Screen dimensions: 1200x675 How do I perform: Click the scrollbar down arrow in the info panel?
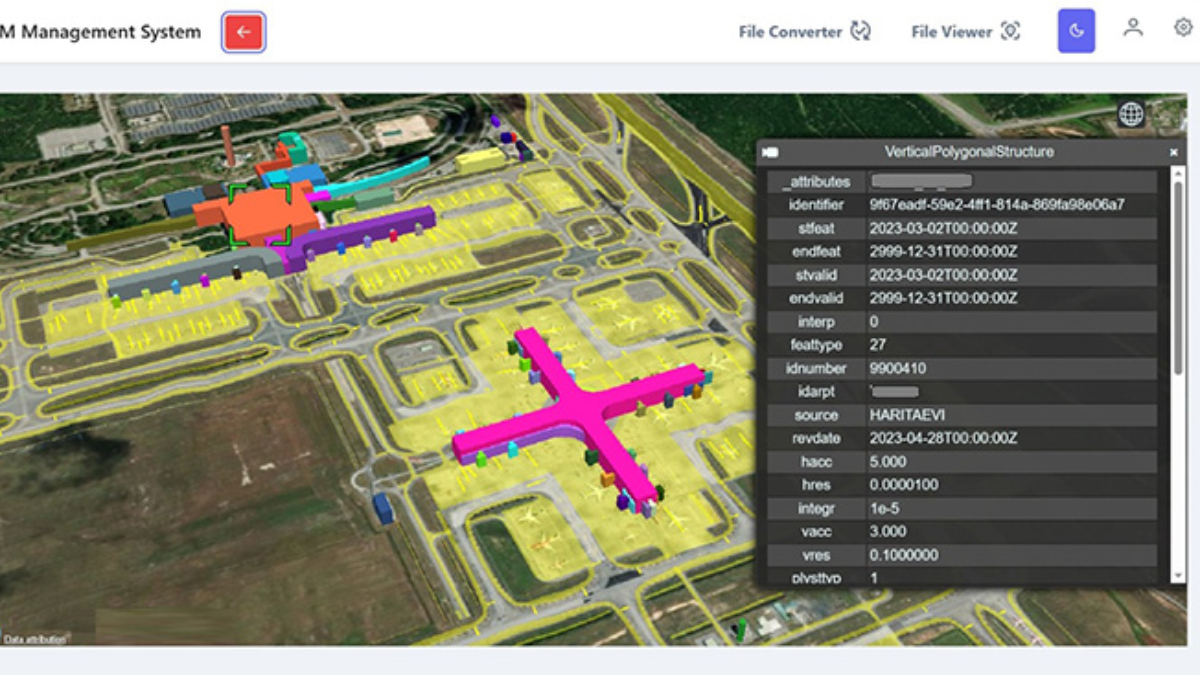[x=1180, y=577]
